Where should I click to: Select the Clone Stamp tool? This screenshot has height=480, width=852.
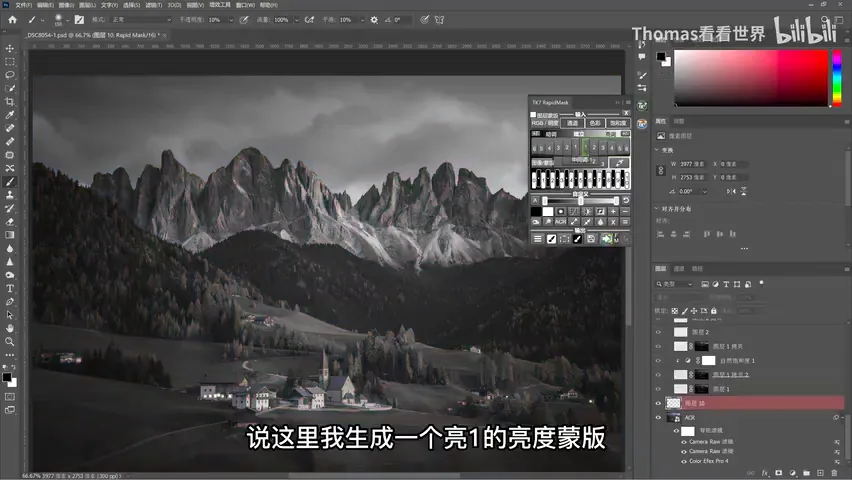pyautogui.click(x=10, y=195)
